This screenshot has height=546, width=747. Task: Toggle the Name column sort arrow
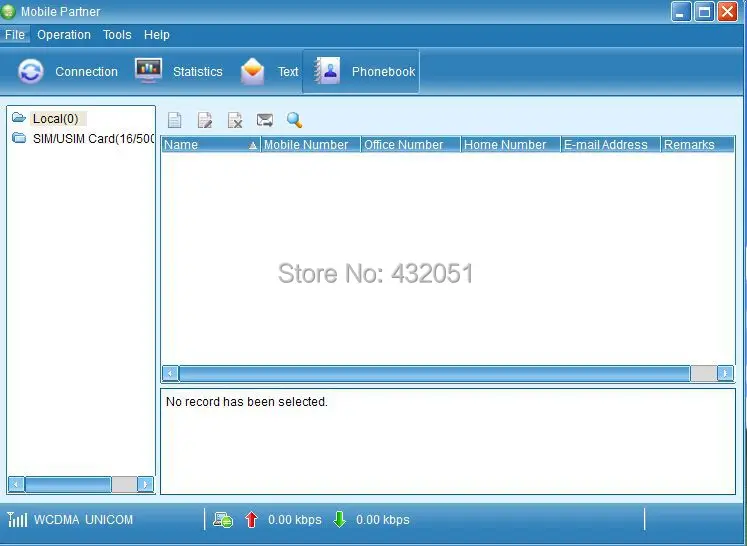253,145
